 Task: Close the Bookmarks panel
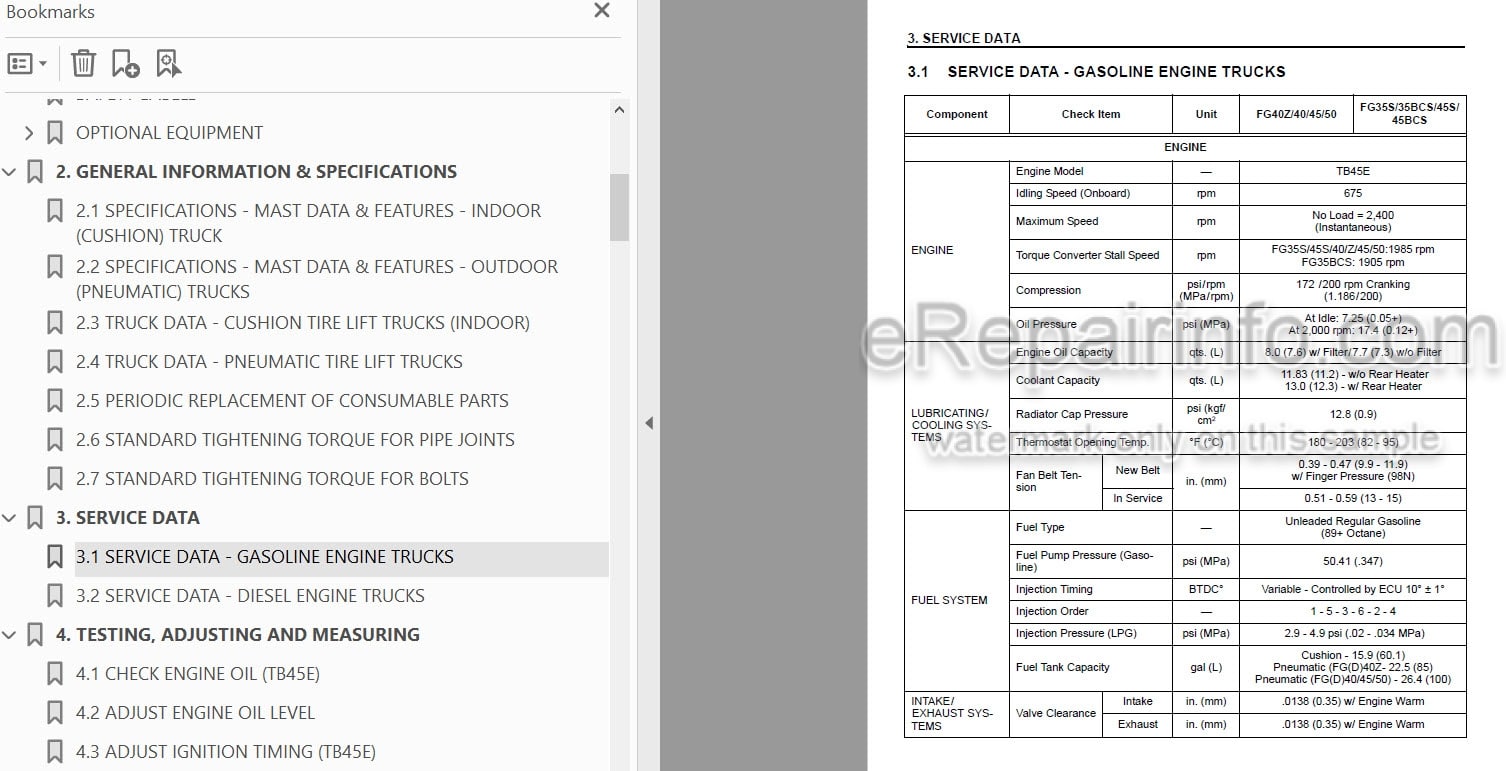click(x=601, y=11)
